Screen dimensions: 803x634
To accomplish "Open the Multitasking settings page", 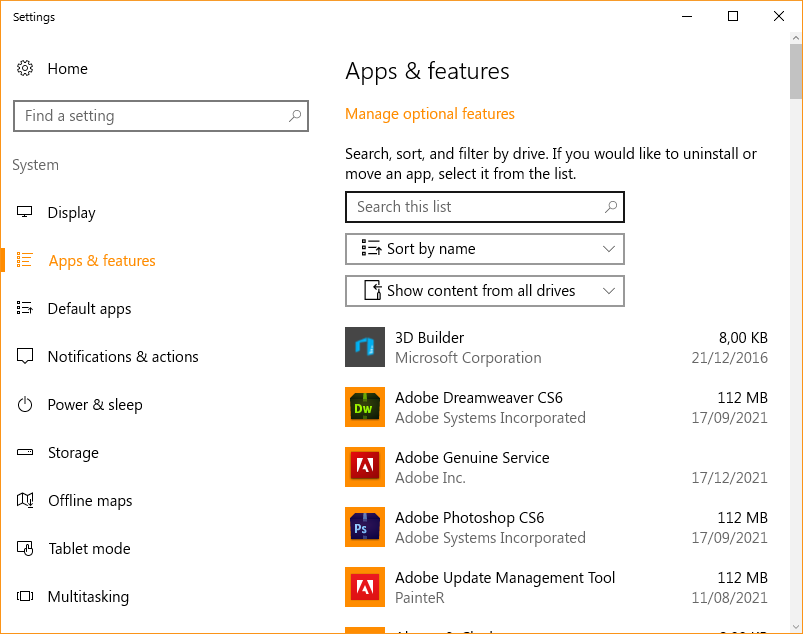I will tap(88, 597).
